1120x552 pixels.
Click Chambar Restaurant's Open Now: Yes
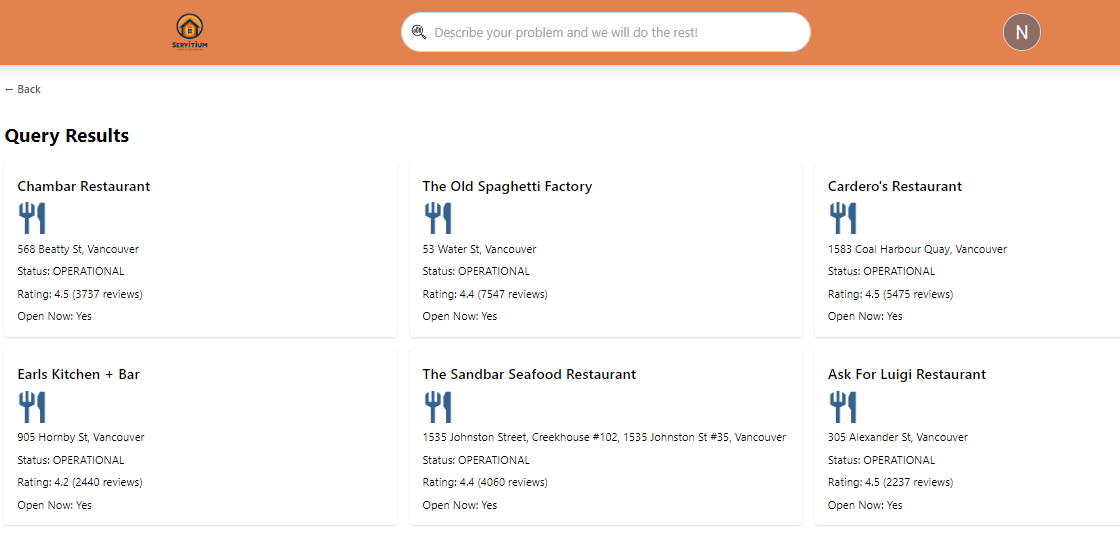click(x=54, y=316)
